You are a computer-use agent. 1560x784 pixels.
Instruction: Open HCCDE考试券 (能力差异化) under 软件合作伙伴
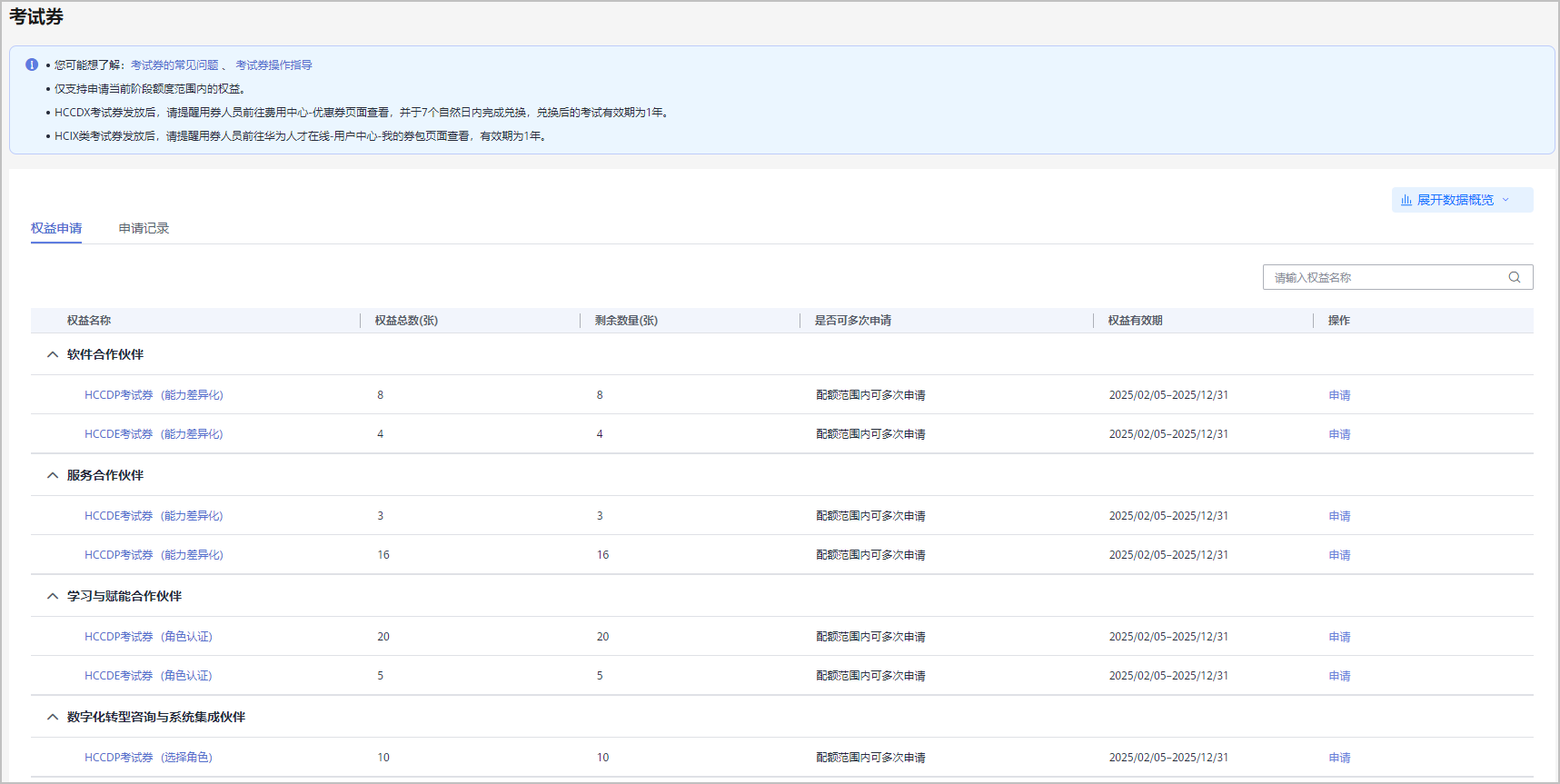tap(154, 434)
